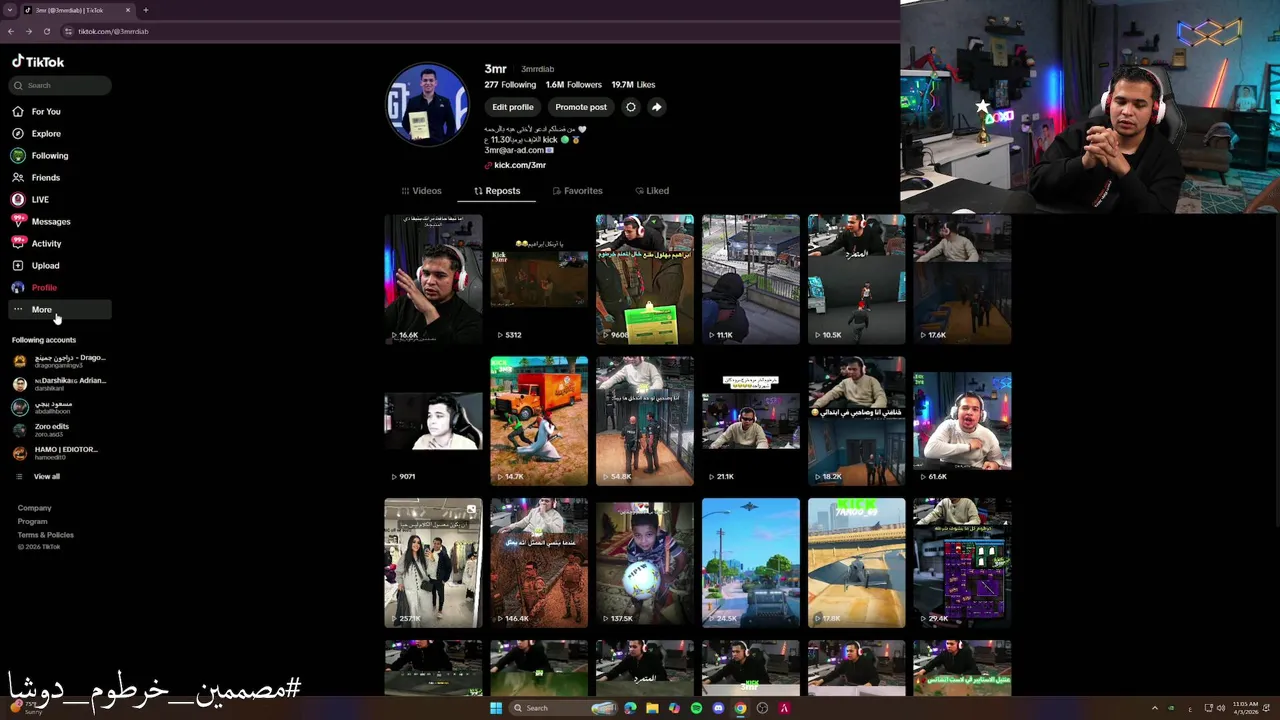The image size is (1280, 720).
Task: Click the browser forward arrow
Action: [x=28, y=31]
